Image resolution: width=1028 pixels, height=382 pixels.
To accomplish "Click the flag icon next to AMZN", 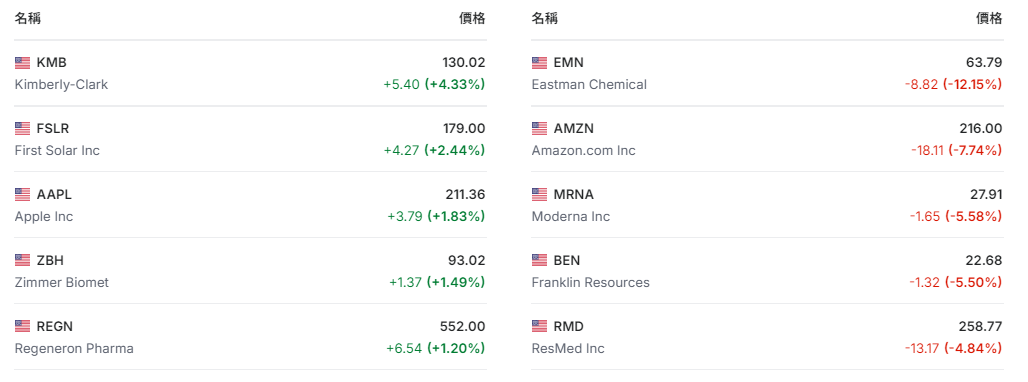I will click(540, 128).
